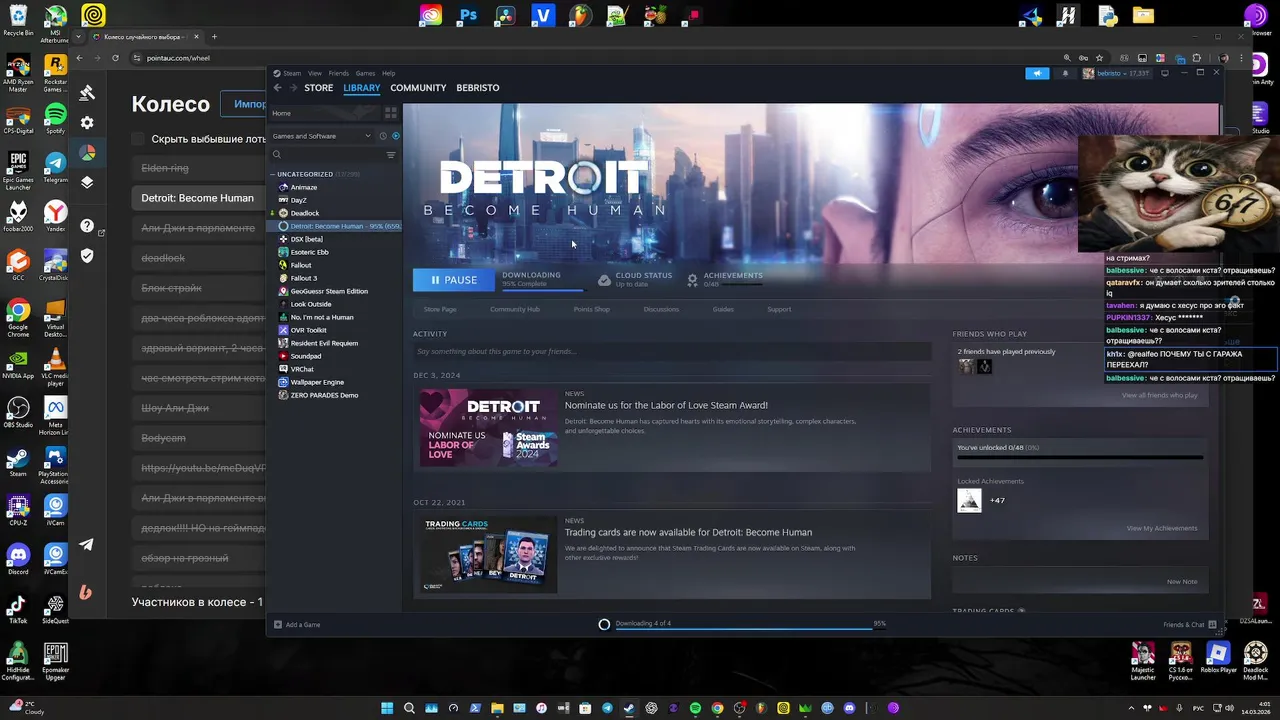This screenshot has height=720, width=1280.
Task: Open the Discussions link
Action: 661,309
